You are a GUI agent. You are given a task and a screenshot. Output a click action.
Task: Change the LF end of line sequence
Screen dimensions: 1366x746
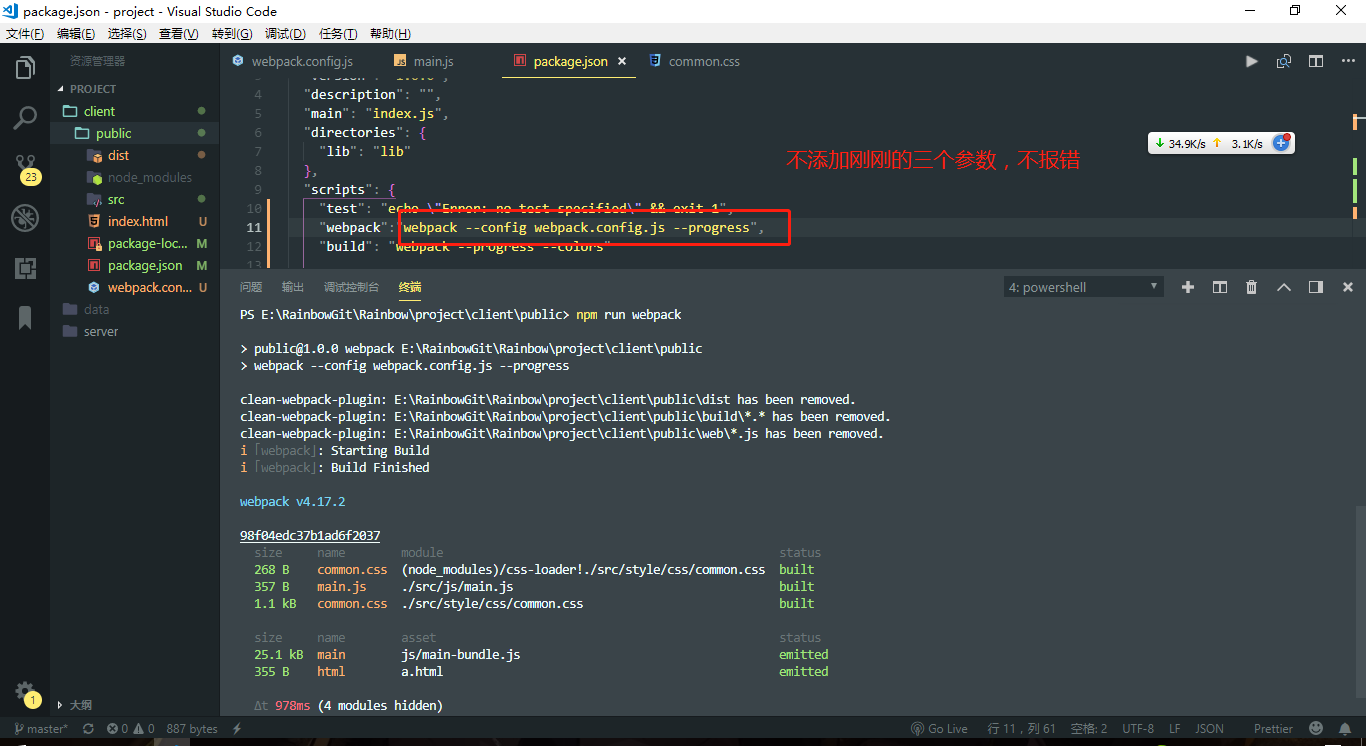[1175, 729]
